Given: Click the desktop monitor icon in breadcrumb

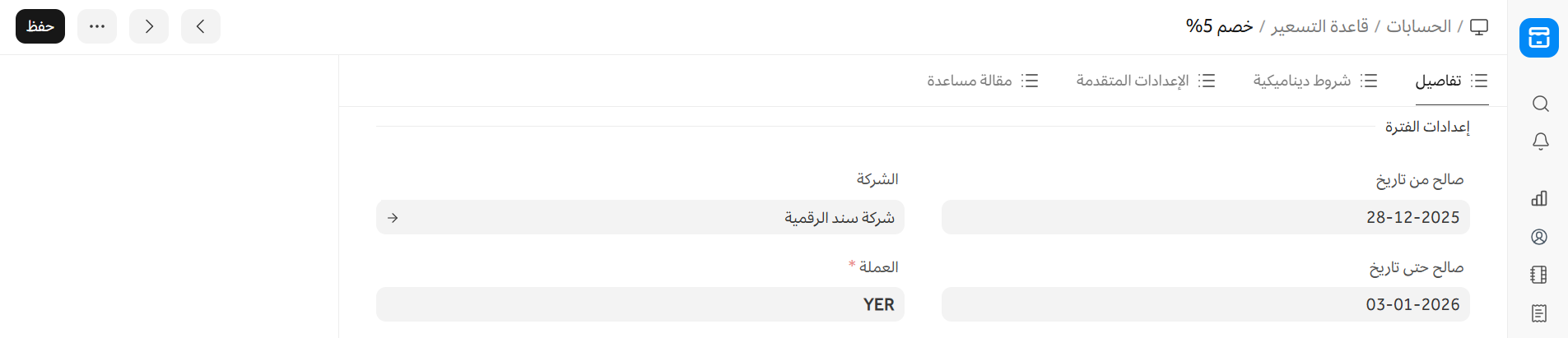Looking at the screenshot, I should pos(1479,26).
